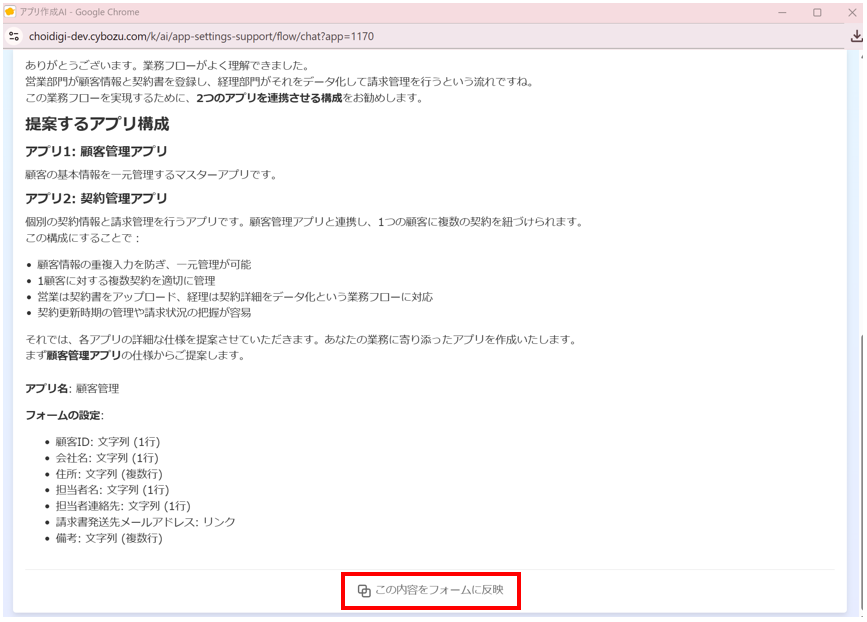Image resolution: width=867 pixels, height=622 pixels.
Task: Click the copy icon beside この内容をフォームに反映
Action: 364,591
